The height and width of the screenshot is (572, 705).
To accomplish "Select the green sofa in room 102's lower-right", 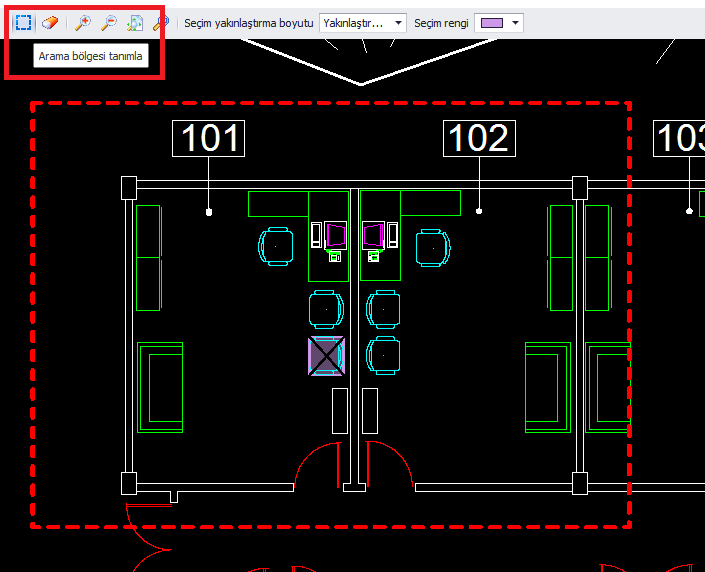I will coord(547,388).
